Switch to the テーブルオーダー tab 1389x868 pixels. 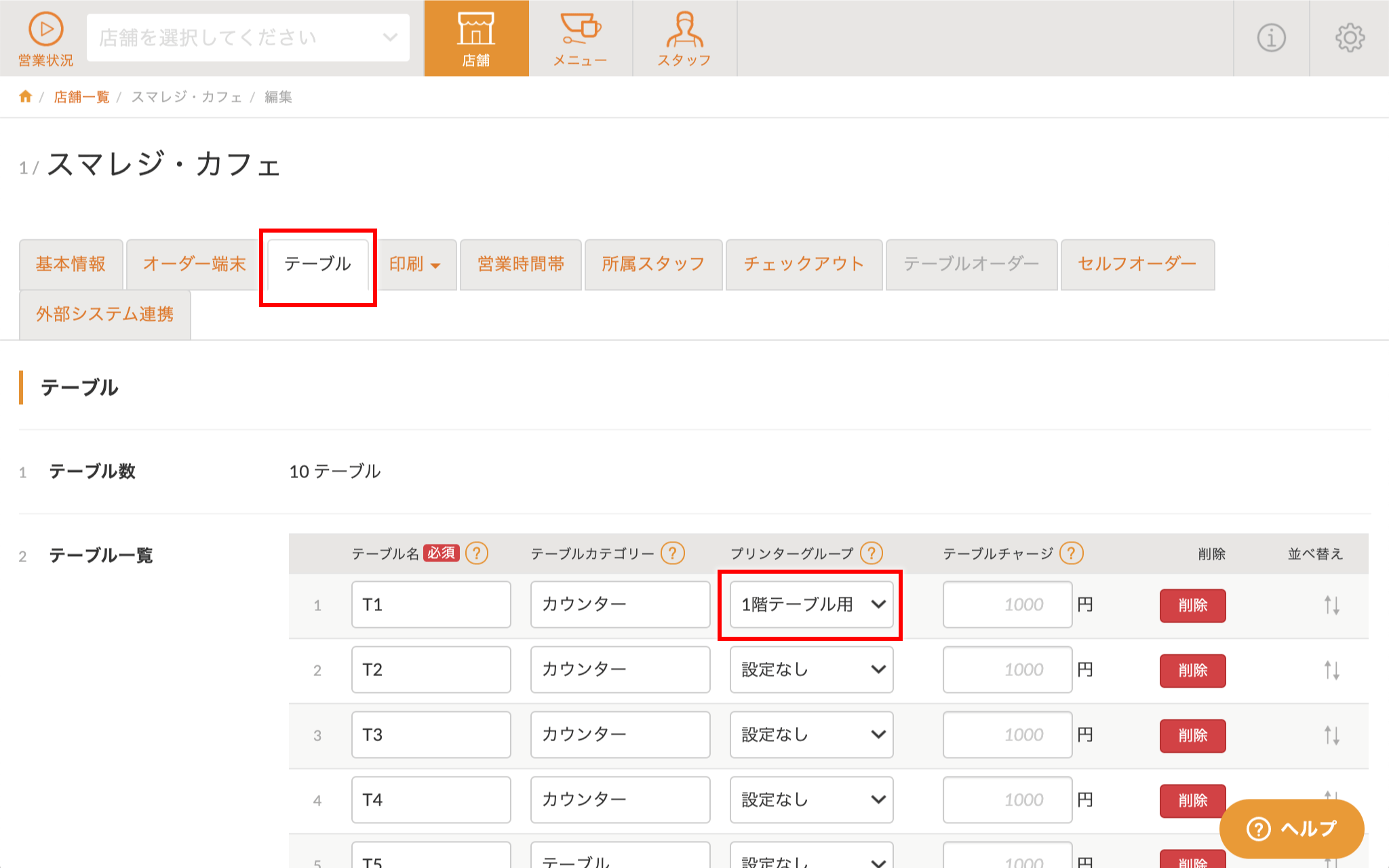click(971, 264)
